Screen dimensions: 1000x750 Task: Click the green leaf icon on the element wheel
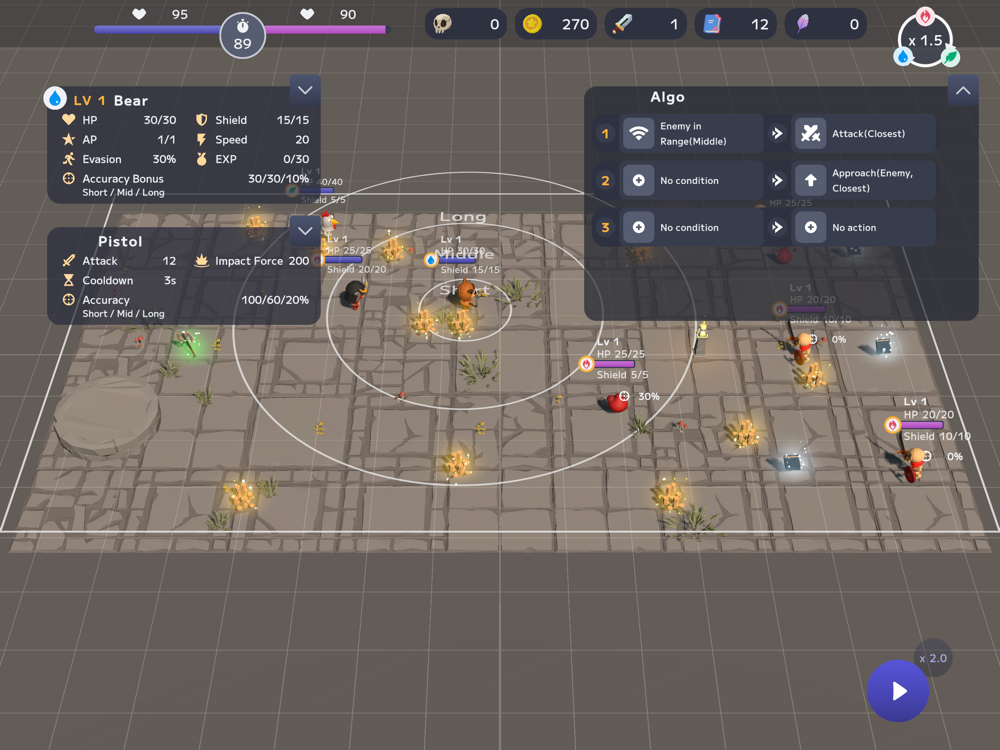(x=950, y=57)
